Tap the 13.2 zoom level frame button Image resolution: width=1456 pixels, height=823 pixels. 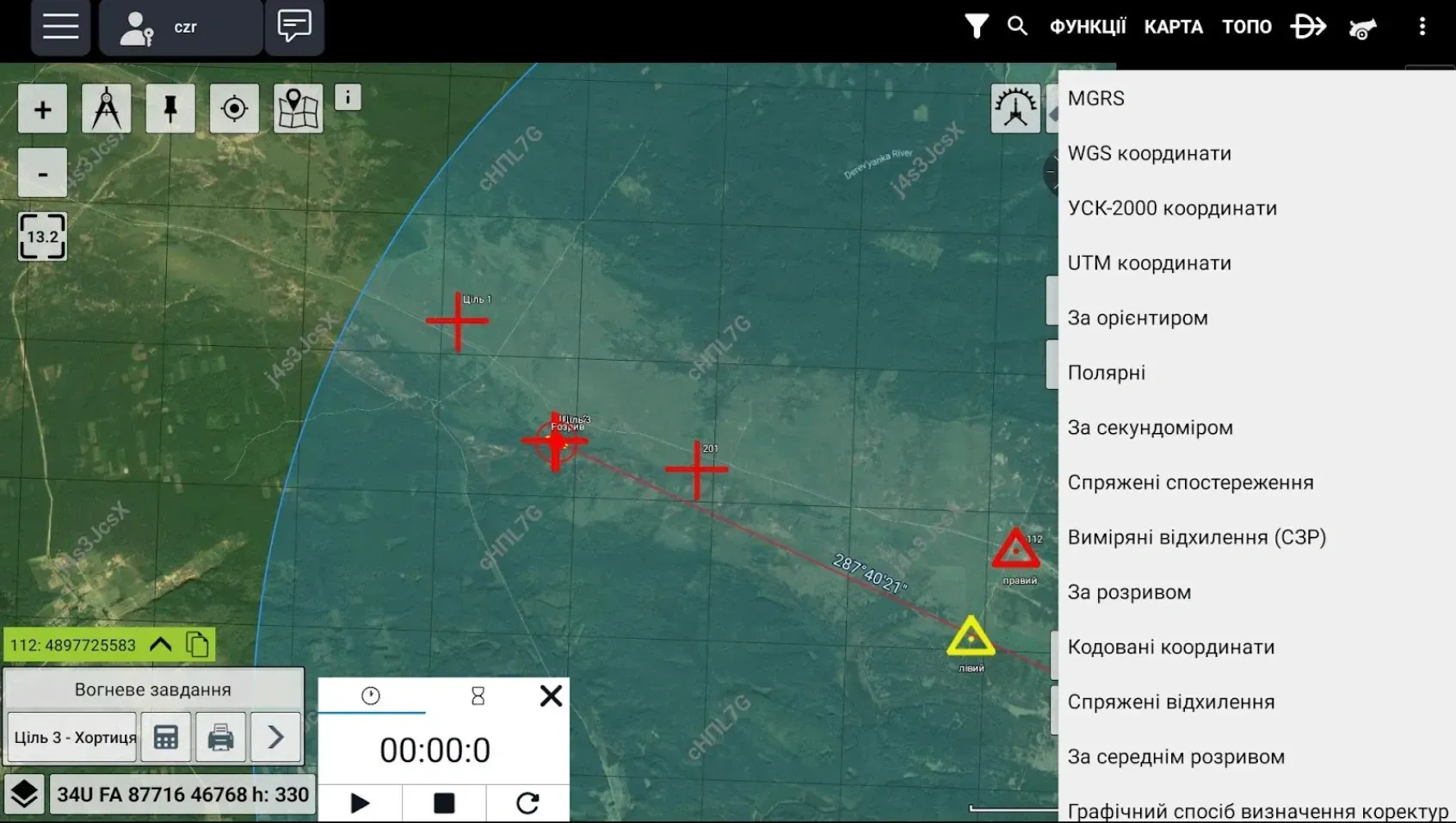(x=42, y=237)
